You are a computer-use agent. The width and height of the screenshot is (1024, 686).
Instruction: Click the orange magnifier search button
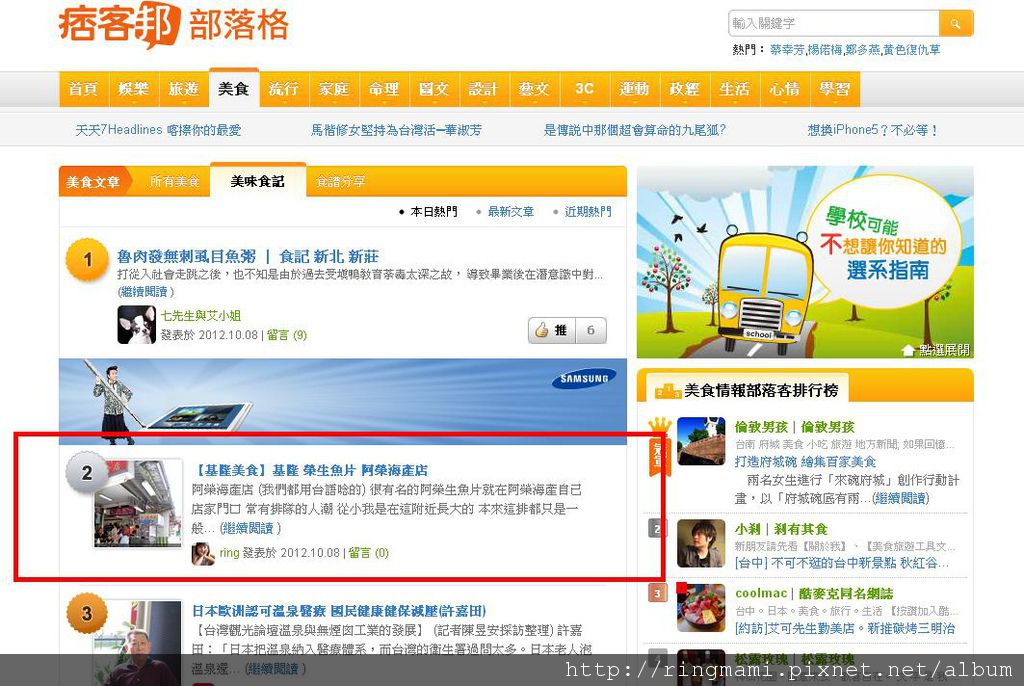coord(956,24)
